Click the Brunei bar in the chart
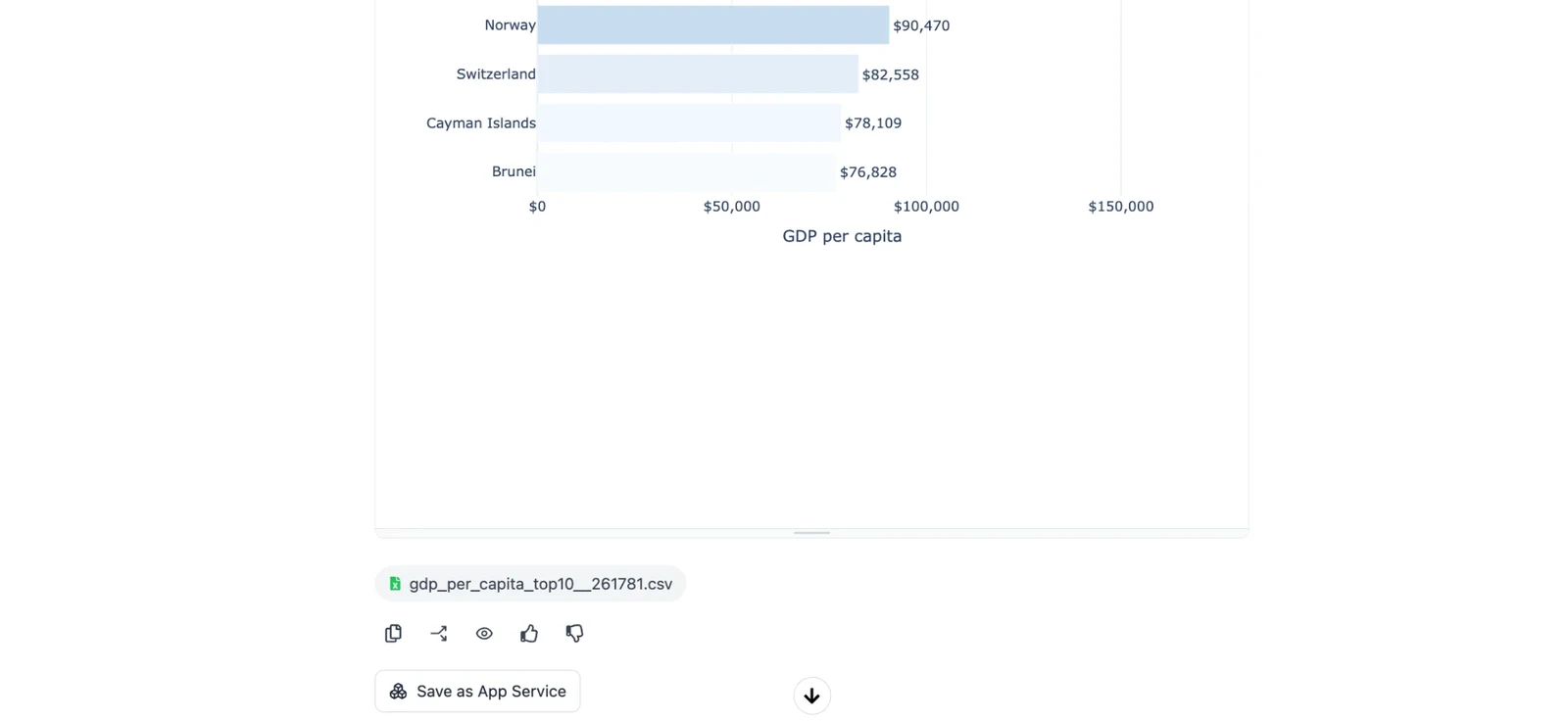 pyautogui.click(x=687, y=171)
